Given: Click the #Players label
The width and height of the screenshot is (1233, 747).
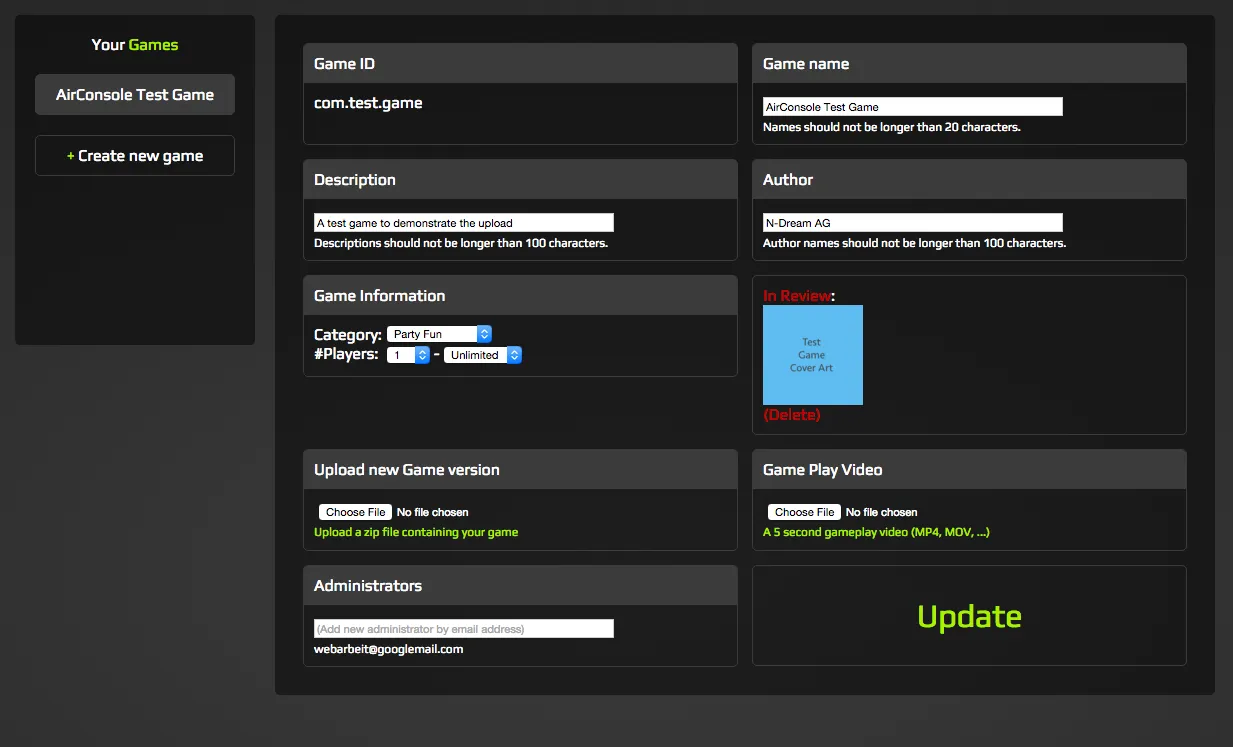Looking at the screenshot, I should pyautogui.click(x=346, y=355).
